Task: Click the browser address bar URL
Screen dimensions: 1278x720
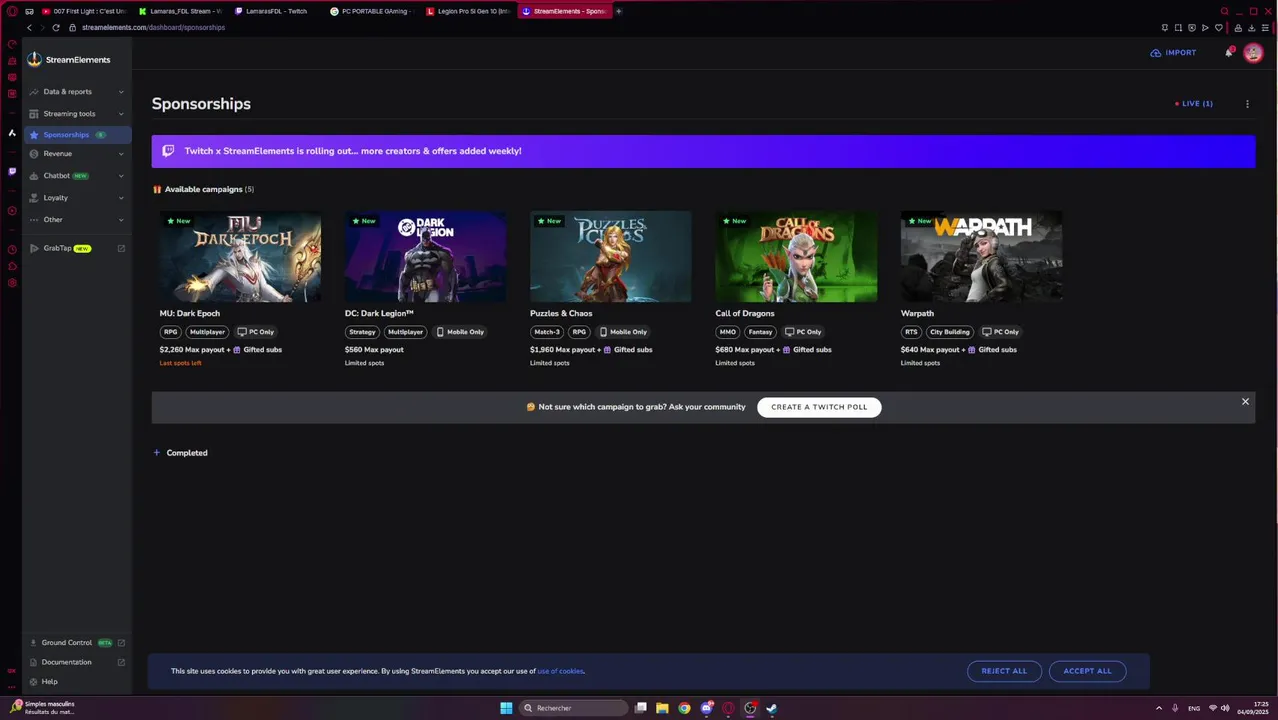Action: 153,27
